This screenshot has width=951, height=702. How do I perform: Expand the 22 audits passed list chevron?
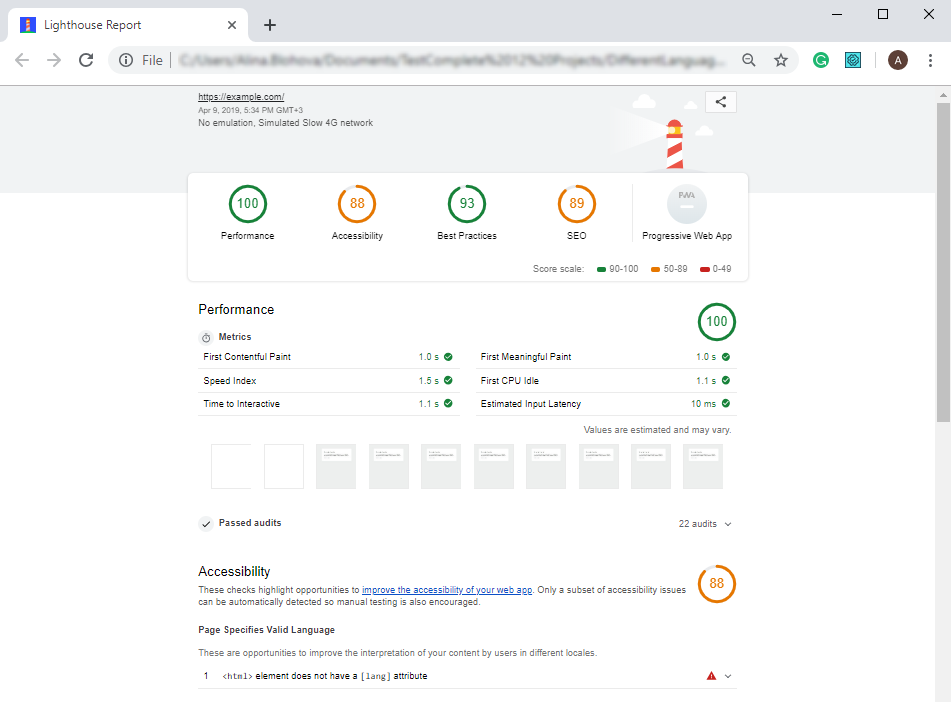pos(728,524)
